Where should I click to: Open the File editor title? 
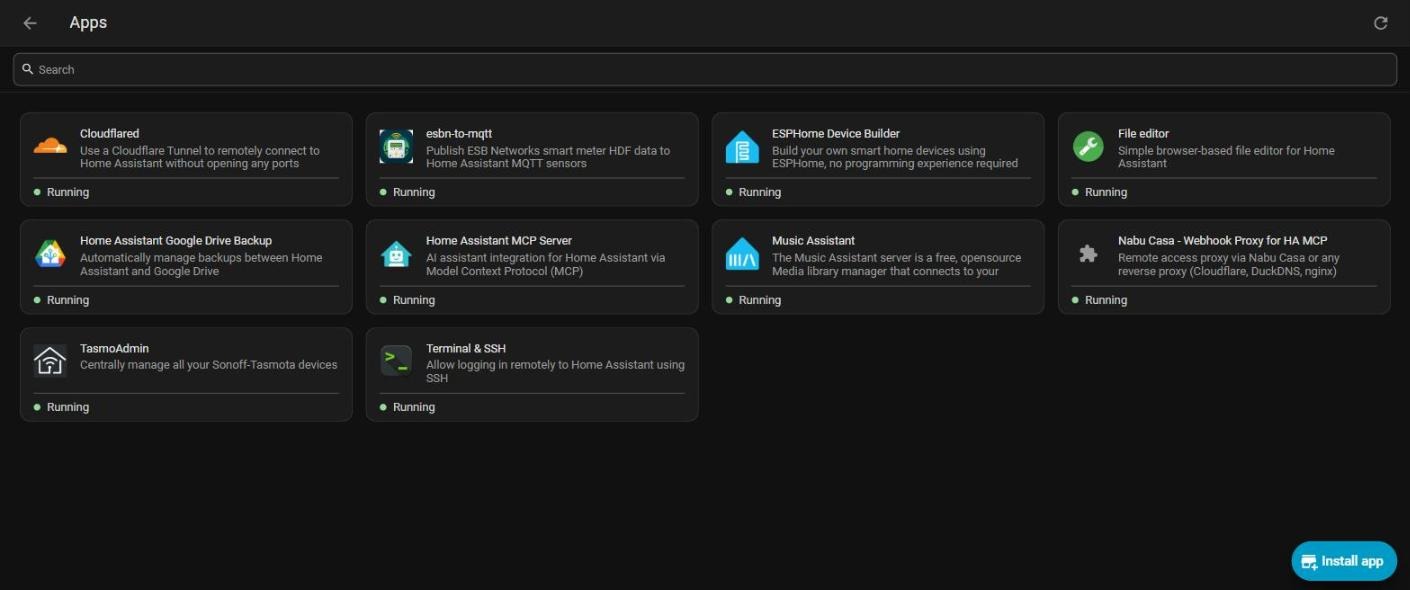(x=1143, y=133)
